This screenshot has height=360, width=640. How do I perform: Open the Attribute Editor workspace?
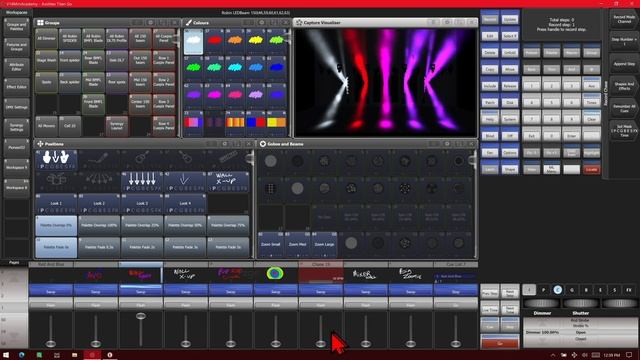(x=16, y=67)
